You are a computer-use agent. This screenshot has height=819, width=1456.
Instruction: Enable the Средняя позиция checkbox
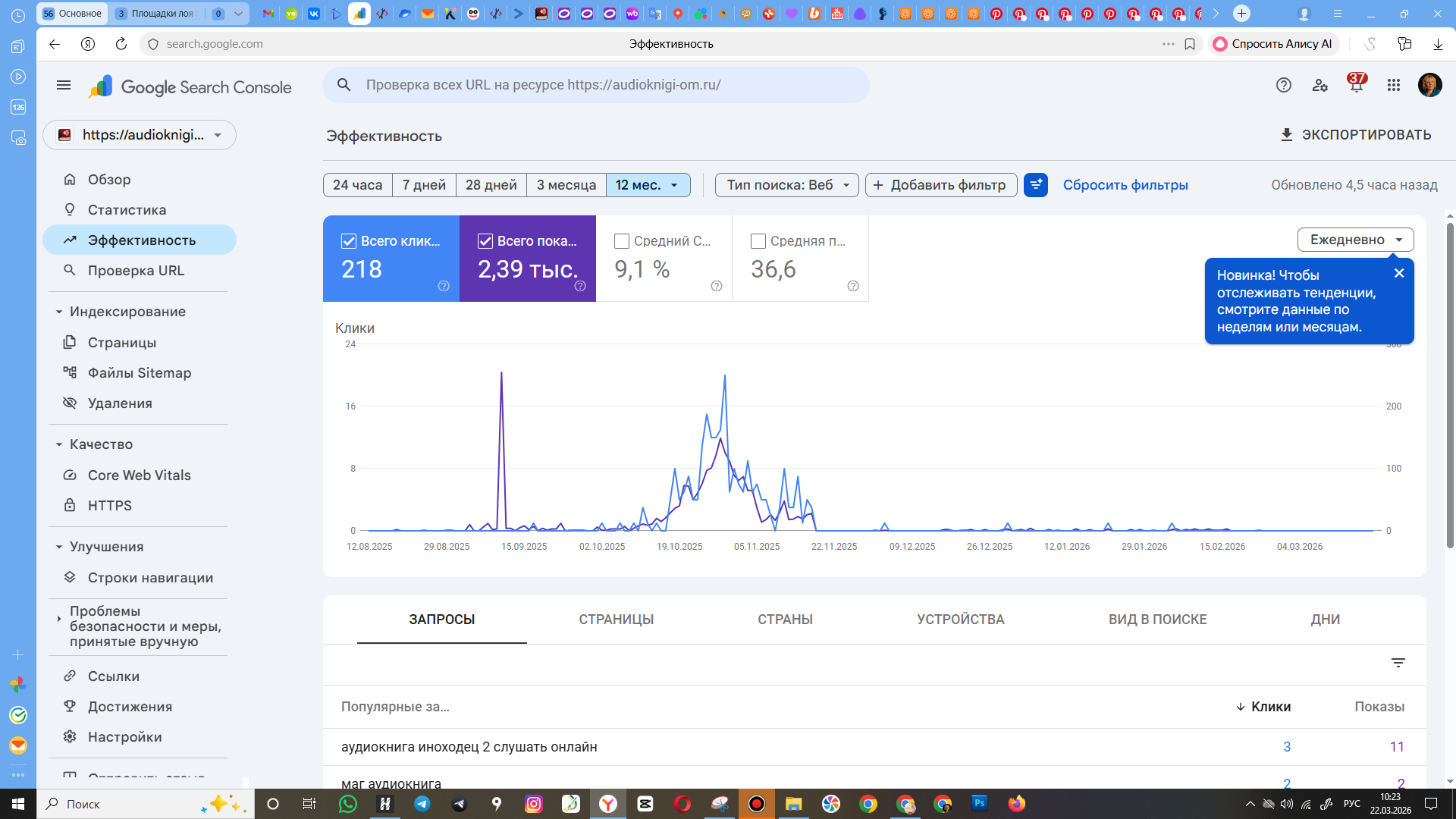tap(758, 241)
